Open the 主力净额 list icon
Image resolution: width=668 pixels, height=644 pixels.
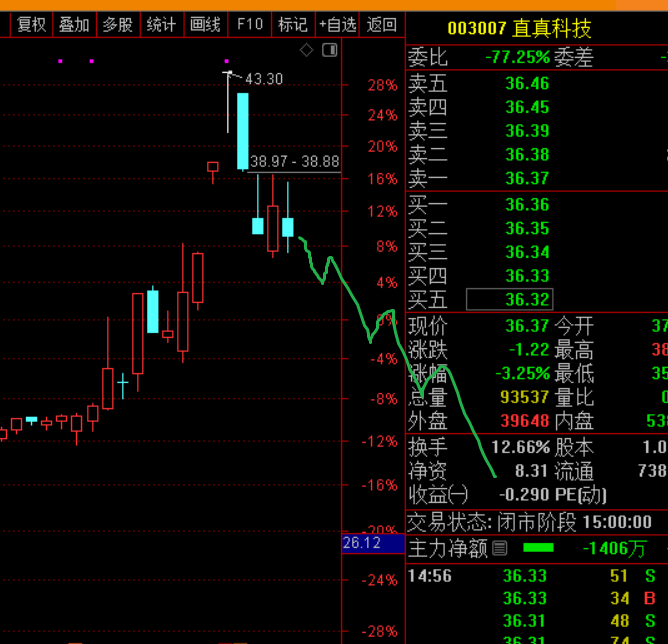tap(500, 548)
